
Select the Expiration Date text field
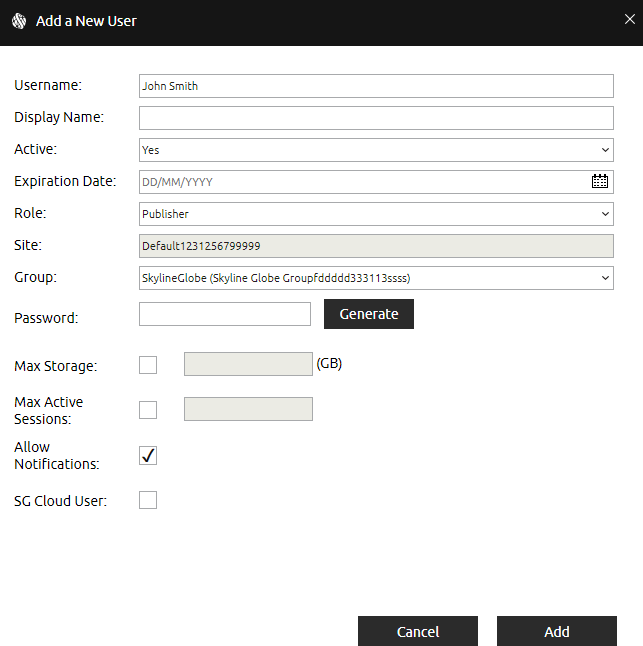[360, 182]
